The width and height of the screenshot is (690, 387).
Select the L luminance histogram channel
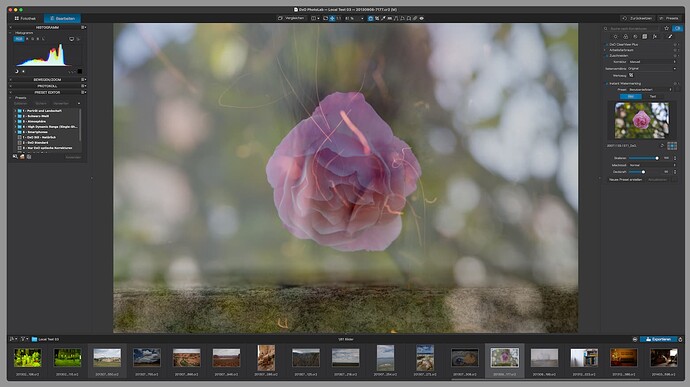pos(43,39)
